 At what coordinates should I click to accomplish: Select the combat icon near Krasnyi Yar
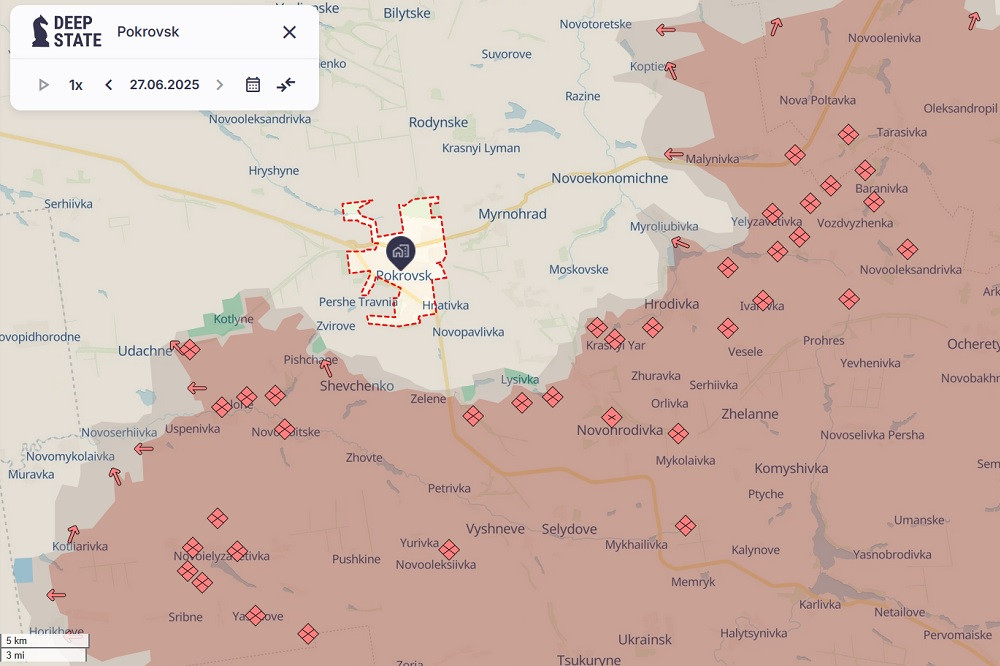(615, 337)
